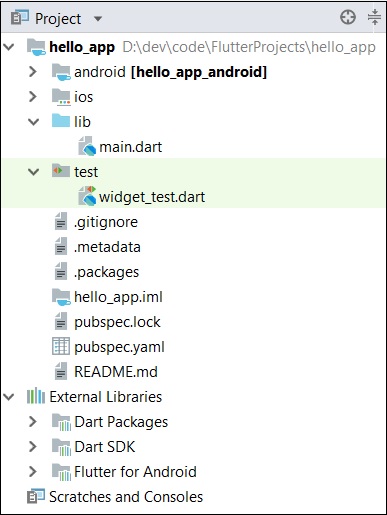Select the pubspec.yaml file

click(119, 347)
